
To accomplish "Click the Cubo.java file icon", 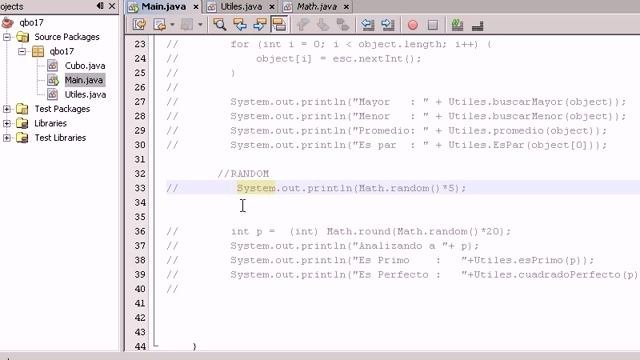I will (x=53, y=66).
